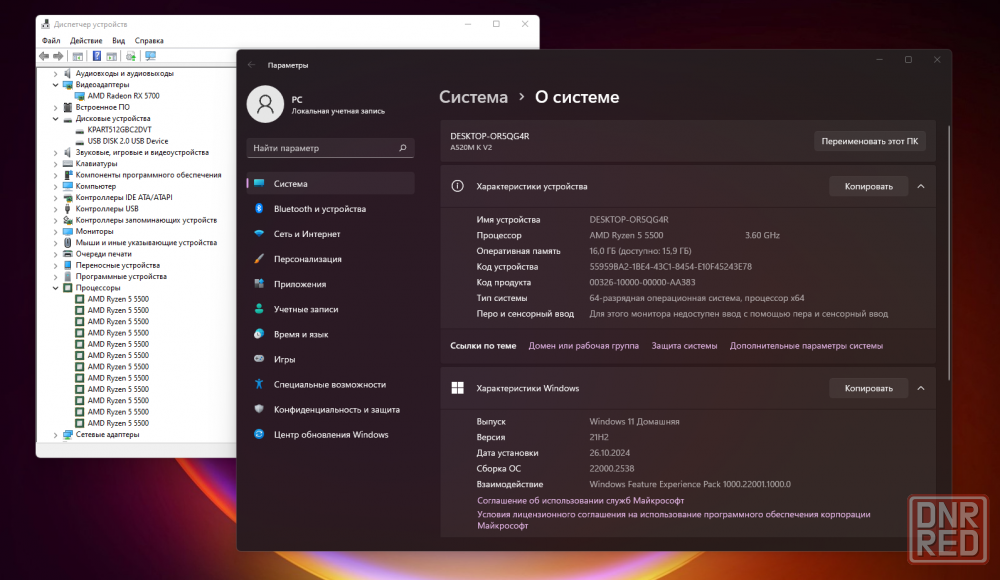
Task: Collapse the Видеоадаптеры tree node
Action: point(55,85)
